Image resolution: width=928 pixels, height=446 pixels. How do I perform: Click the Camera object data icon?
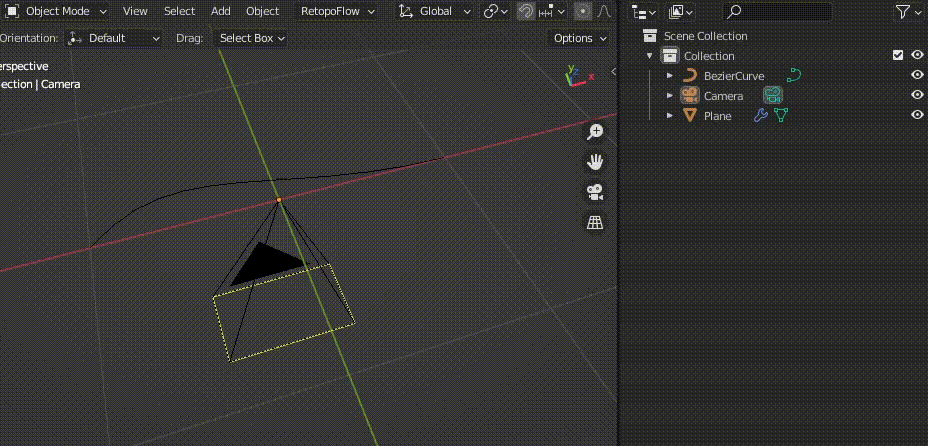tap(773, 96)
